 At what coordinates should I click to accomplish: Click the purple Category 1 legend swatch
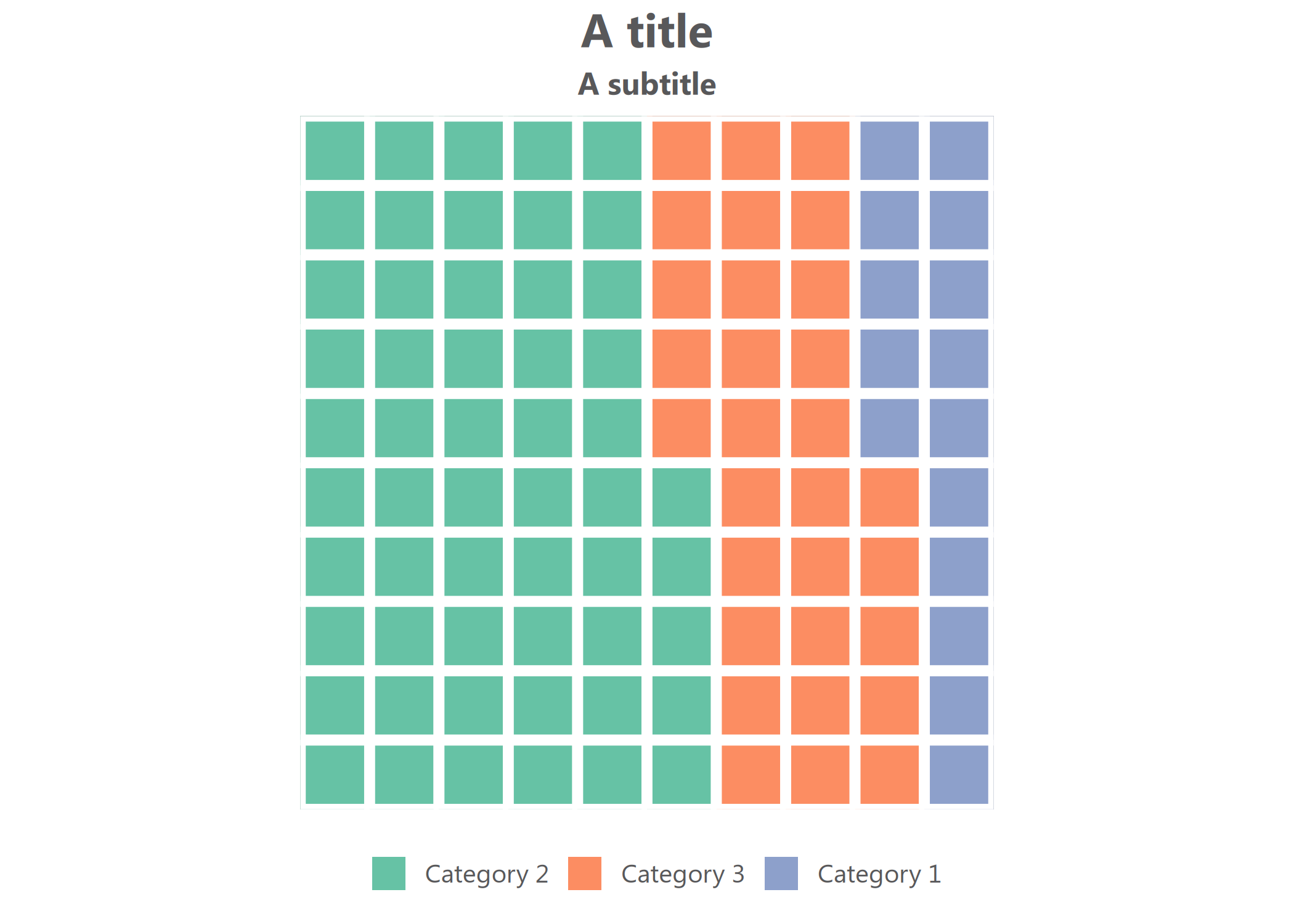[x=781, y=873]
